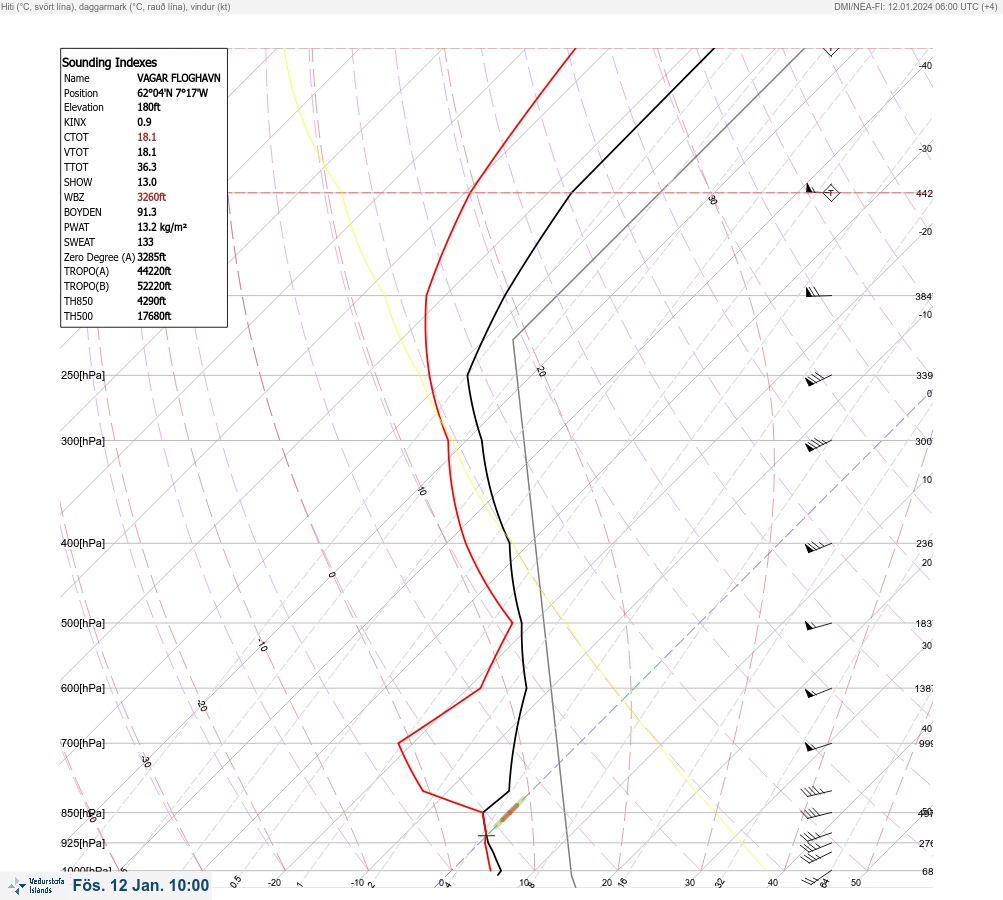Select the SHOW value 13.0

click(x=146, y=182)
